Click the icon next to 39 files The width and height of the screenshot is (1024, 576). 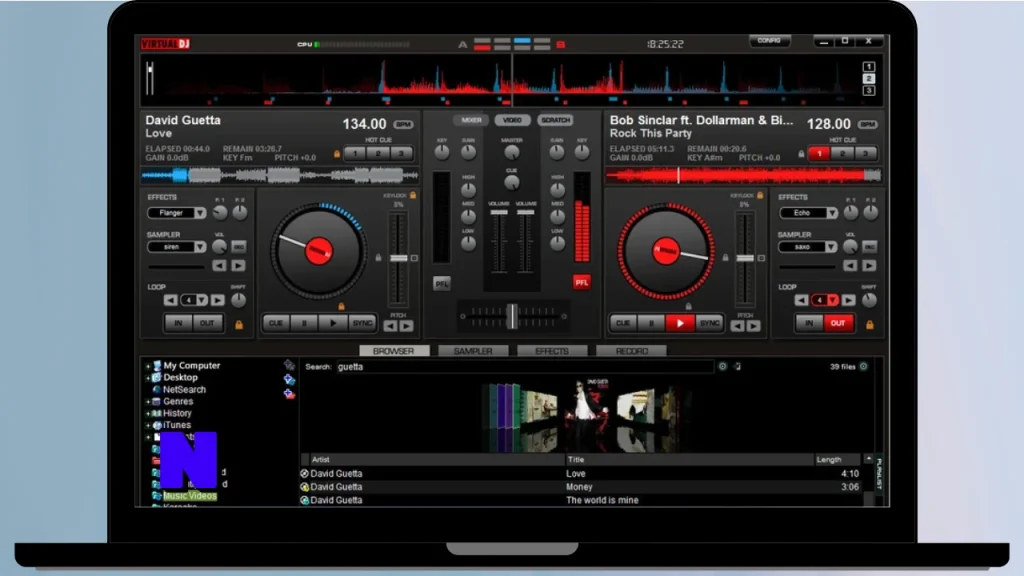point(863,366)
